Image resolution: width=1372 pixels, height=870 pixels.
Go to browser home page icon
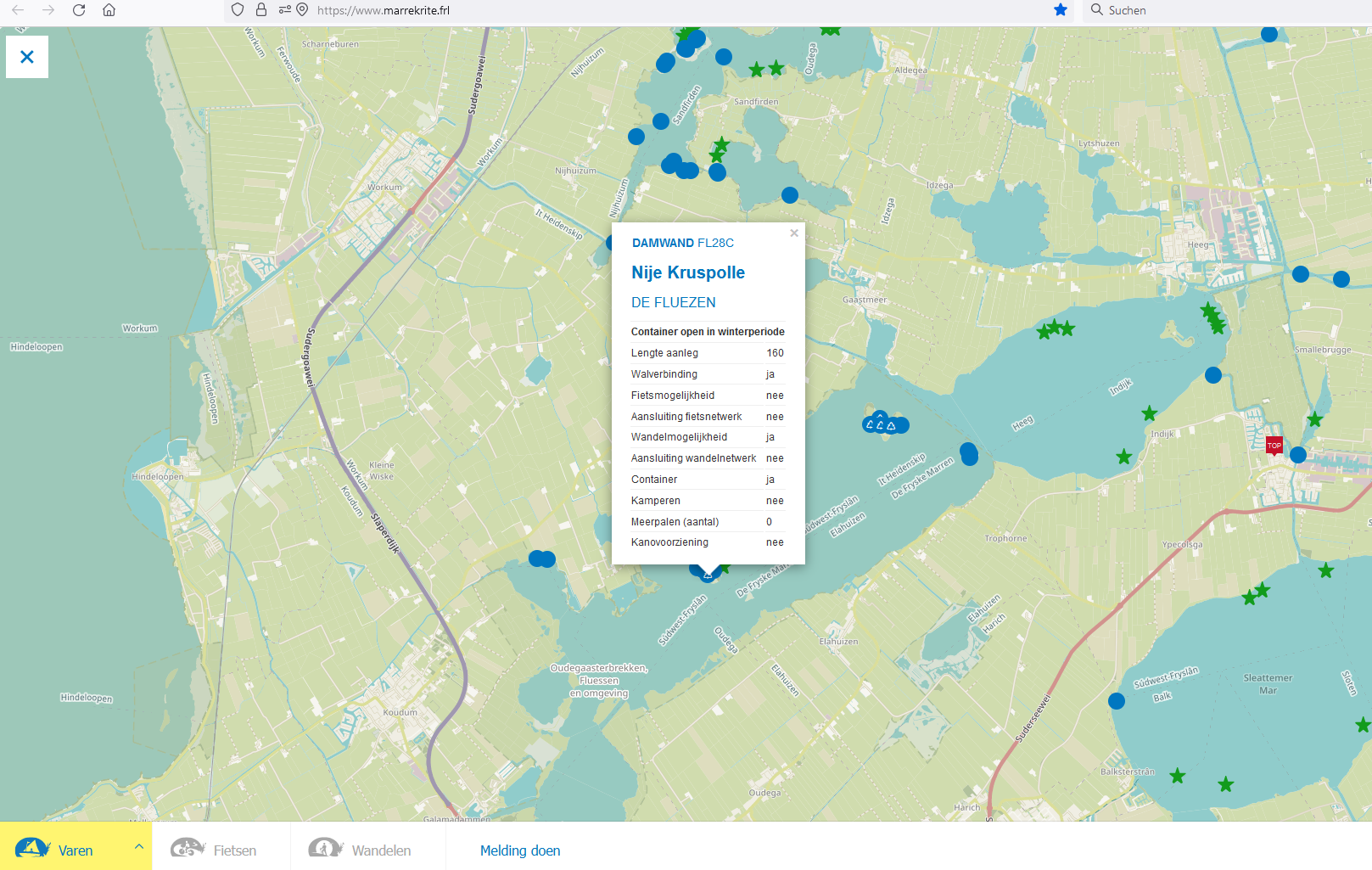click(109, 10)
